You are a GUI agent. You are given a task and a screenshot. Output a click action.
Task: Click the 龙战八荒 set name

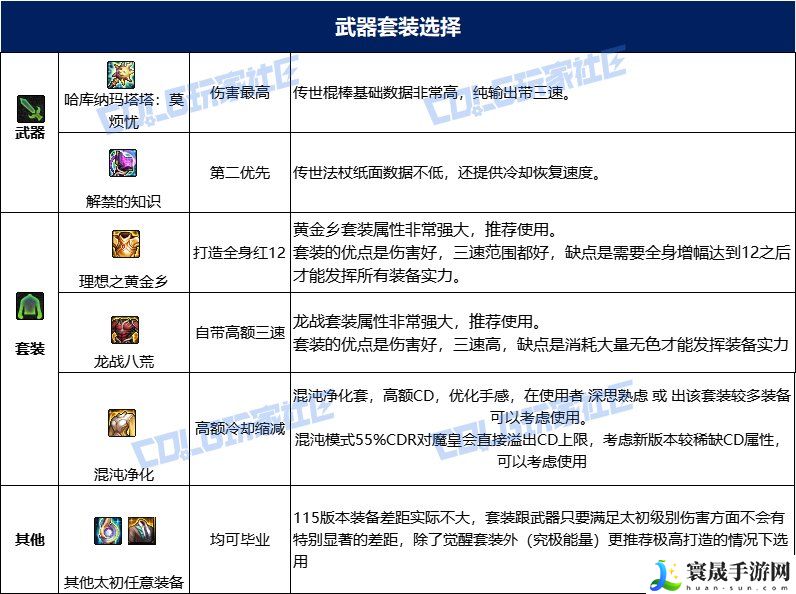[x=123, y=361]
